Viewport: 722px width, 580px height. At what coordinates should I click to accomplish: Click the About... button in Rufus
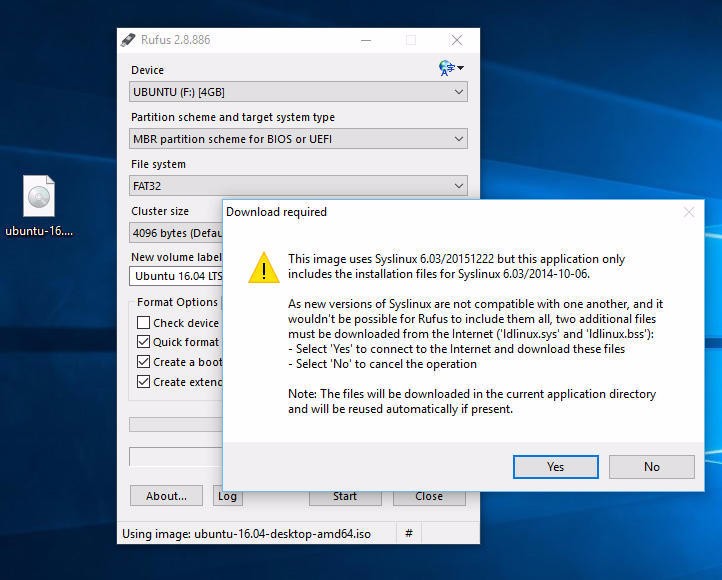point(166,496)
